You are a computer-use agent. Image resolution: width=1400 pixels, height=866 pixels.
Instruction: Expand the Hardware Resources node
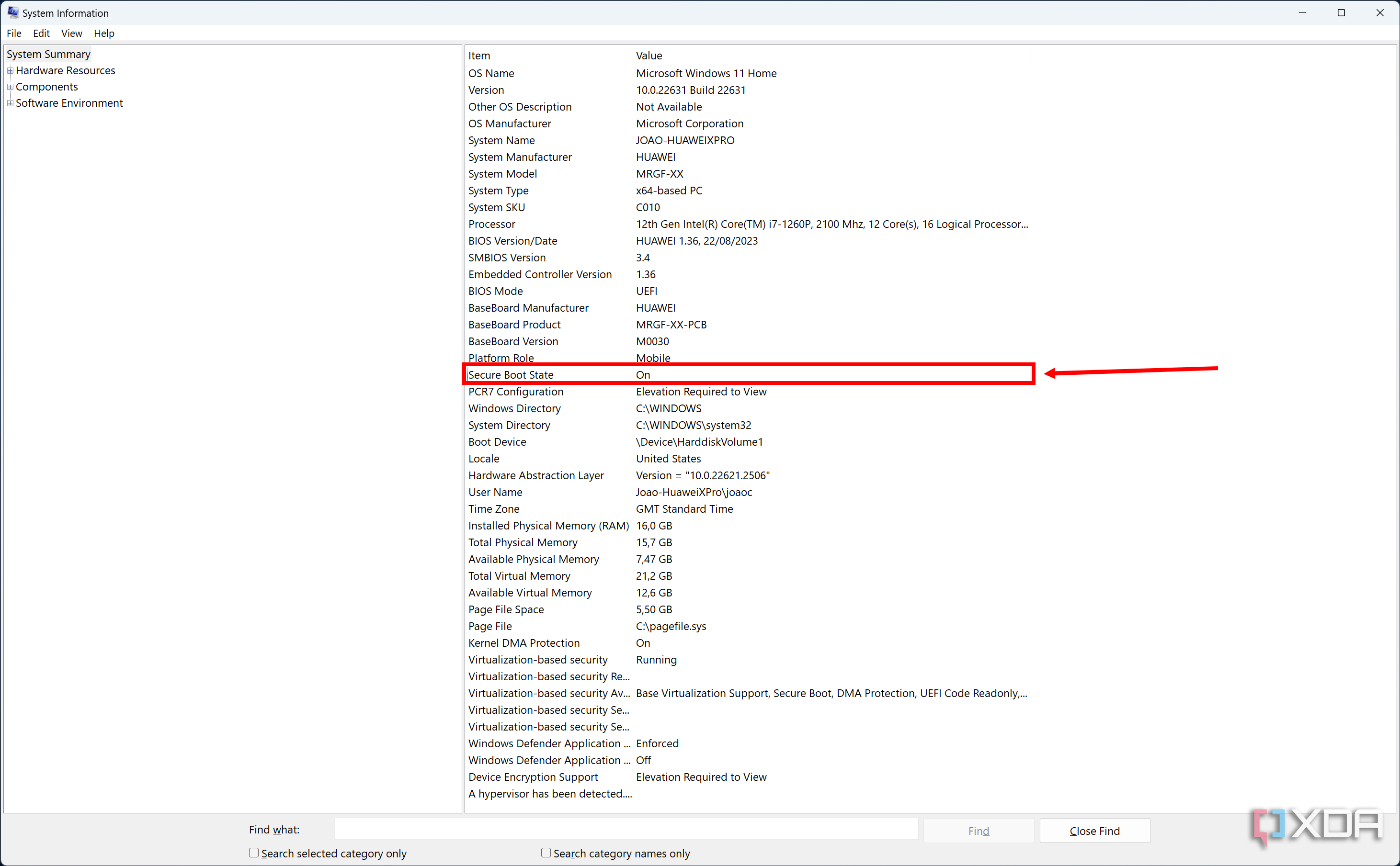[x=11, y=70]
